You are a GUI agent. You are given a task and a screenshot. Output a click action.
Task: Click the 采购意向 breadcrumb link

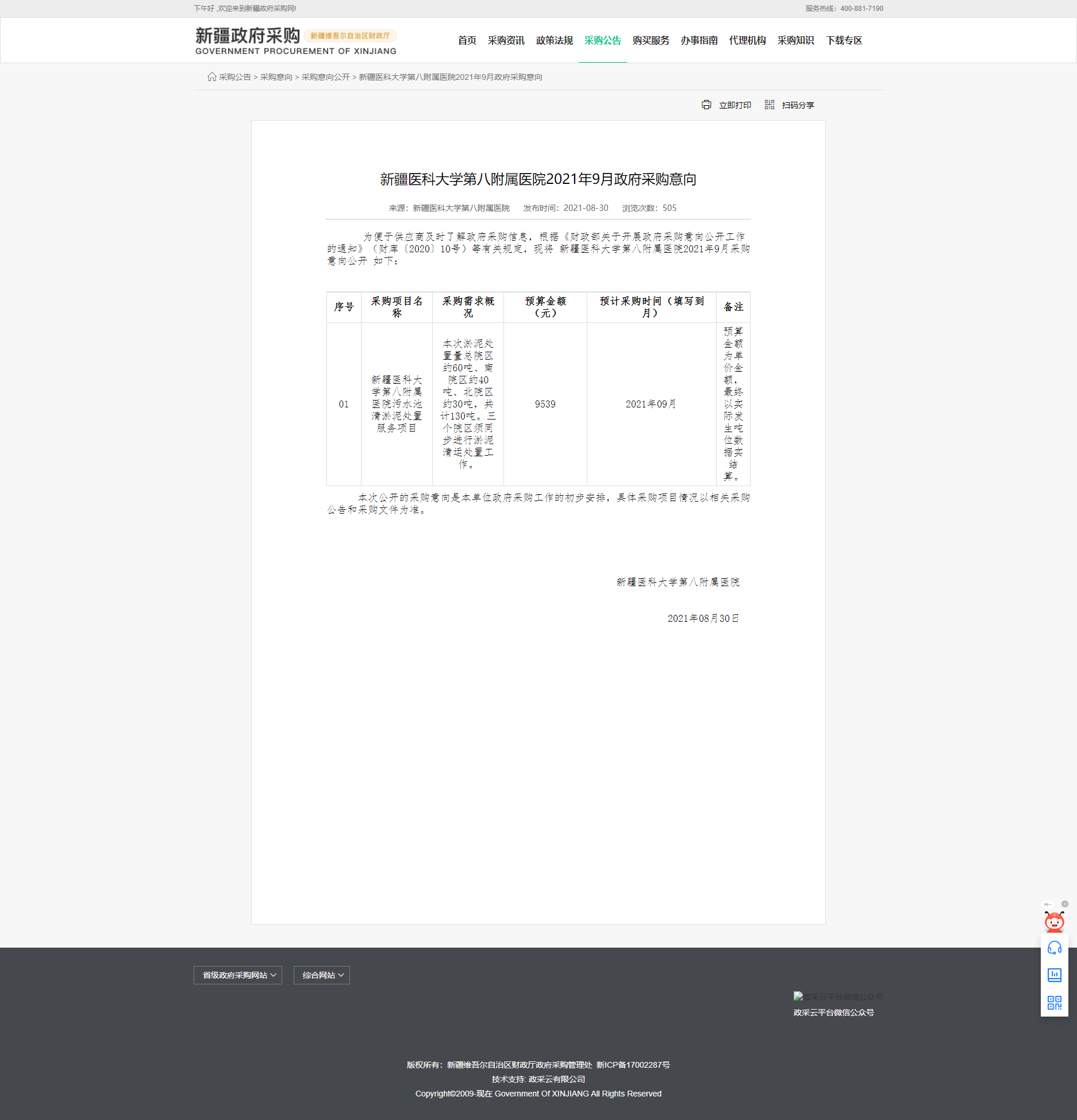coord(276,77)
